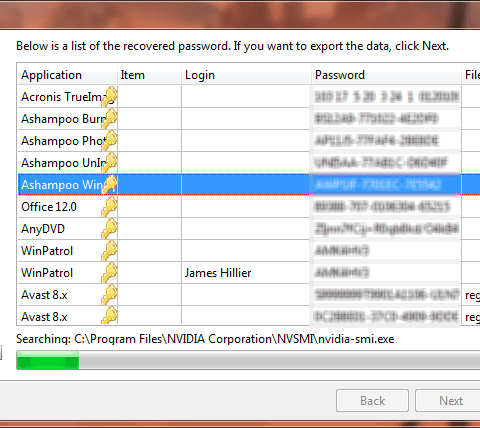Click the key icon beside AnyDVD

(x=109, y=228)
